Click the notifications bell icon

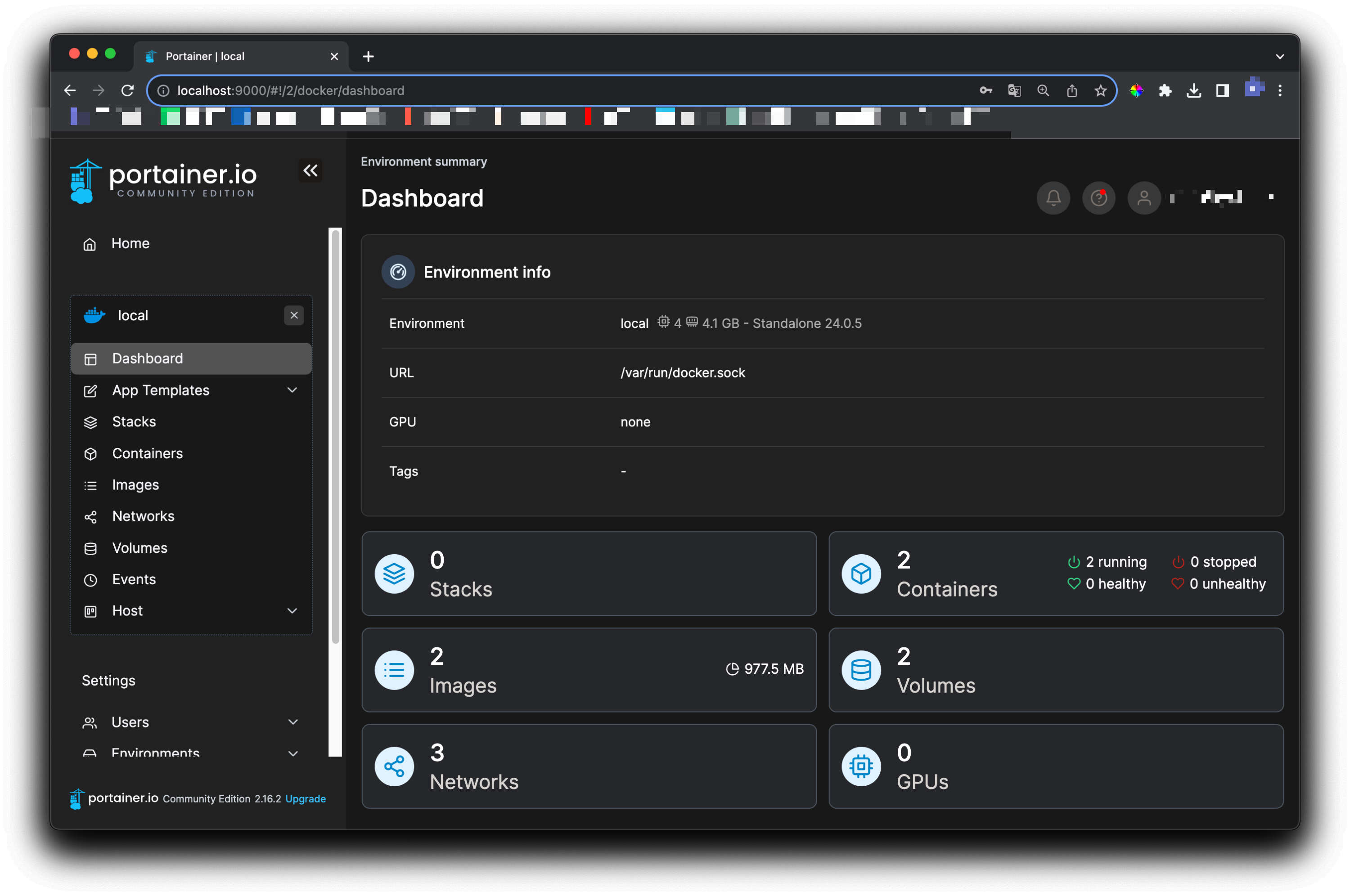point(1053,198)
